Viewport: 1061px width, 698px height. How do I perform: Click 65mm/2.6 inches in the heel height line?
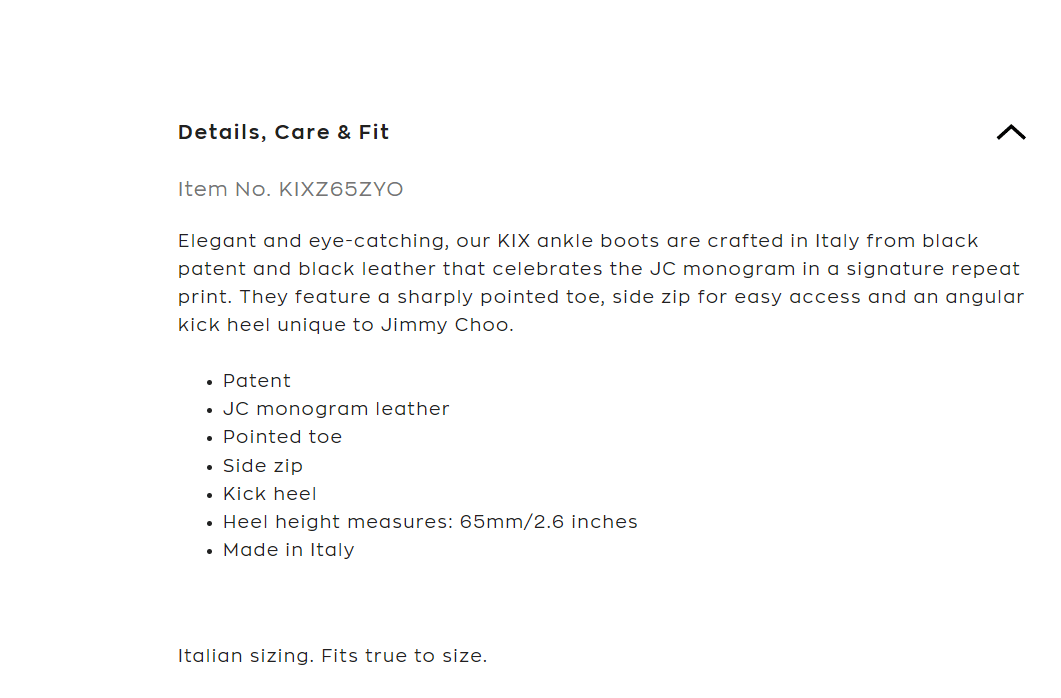click(548, 522)
